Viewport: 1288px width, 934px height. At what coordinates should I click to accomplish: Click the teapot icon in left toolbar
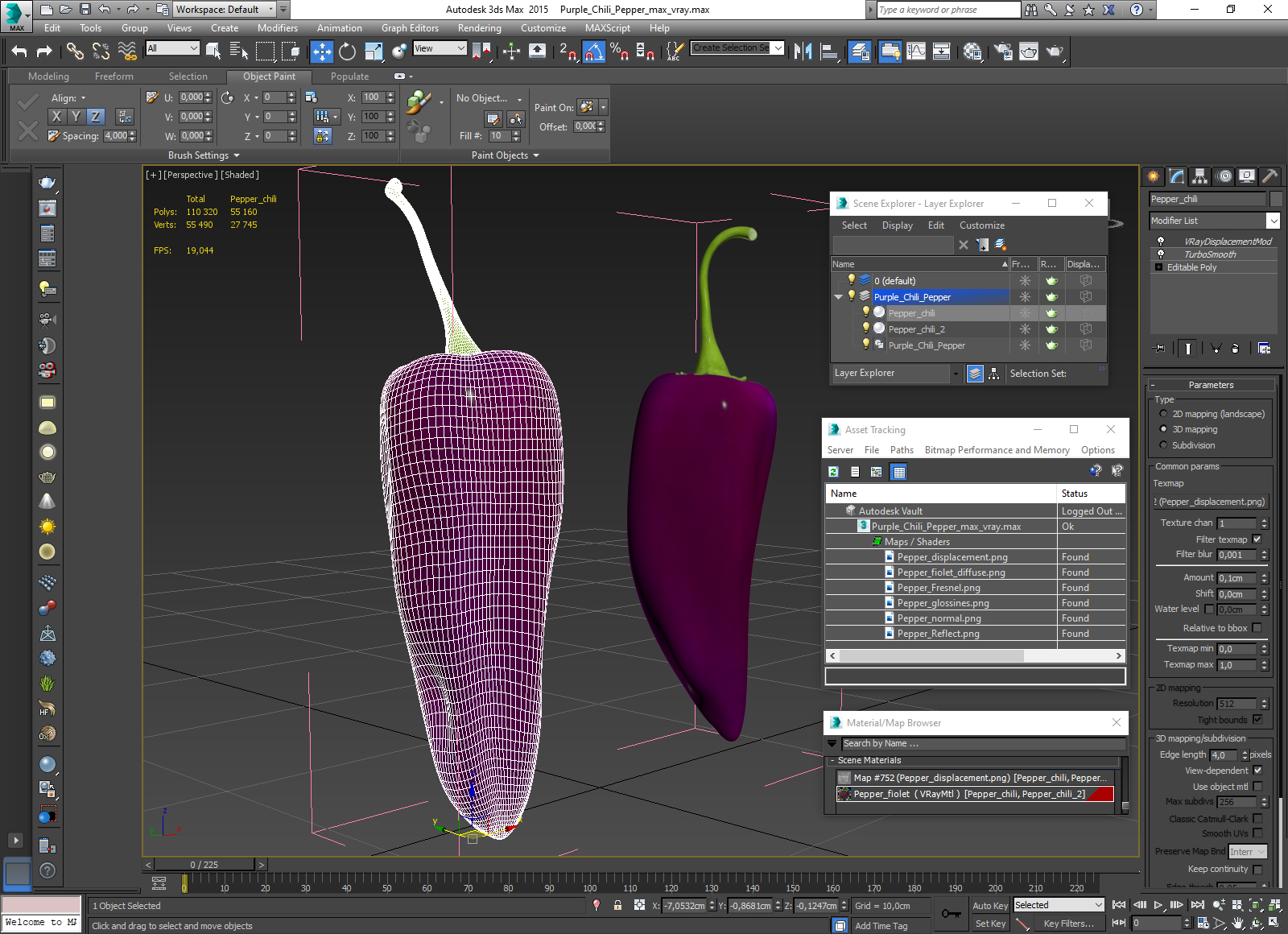(x=47, y=183)
